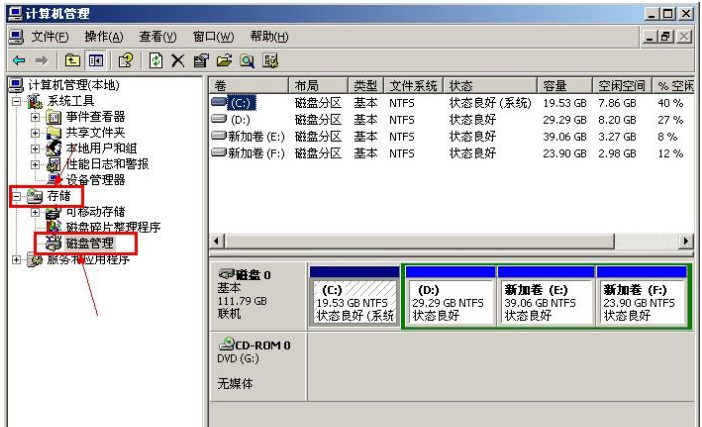Image resolution: width=702 pixels, height=427 pixels.
Task: Expand the 服务和应用程序 node
Action: tap(16, 260)
